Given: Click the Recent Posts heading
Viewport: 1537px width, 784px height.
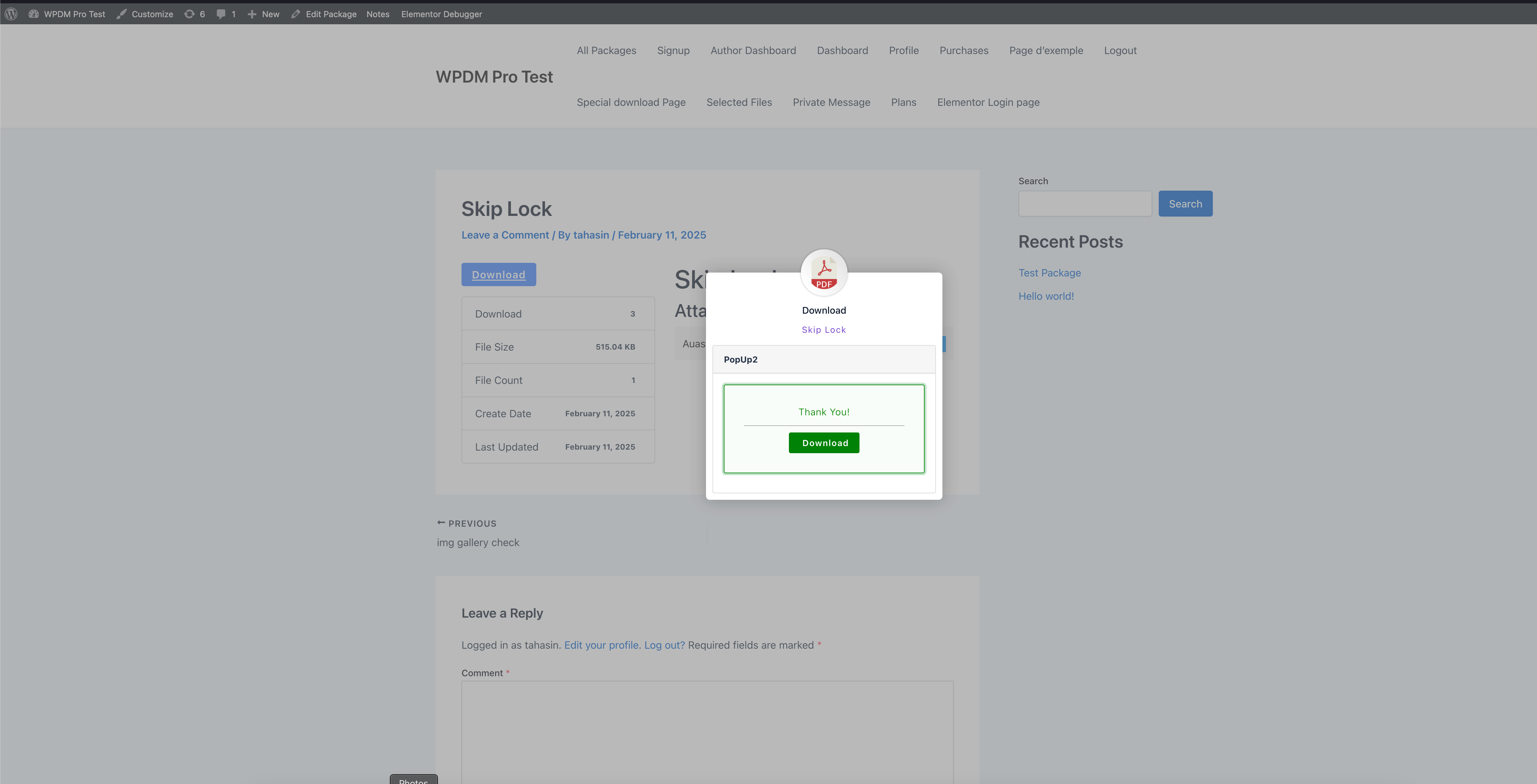Looking at the screenshot, I should click(x=1070, y=242).
